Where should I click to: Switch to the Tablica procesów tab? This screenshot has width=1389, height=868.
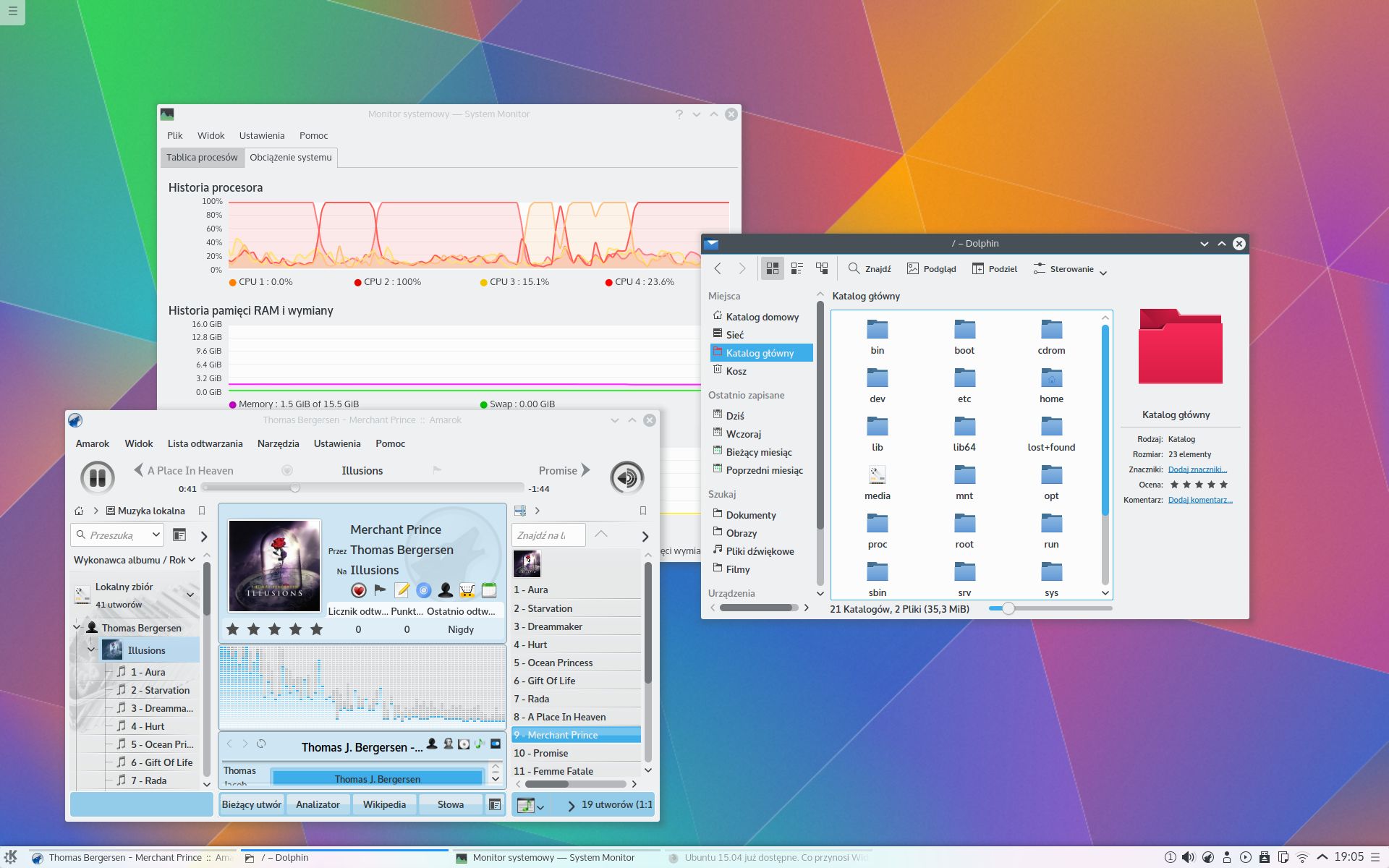202,157
